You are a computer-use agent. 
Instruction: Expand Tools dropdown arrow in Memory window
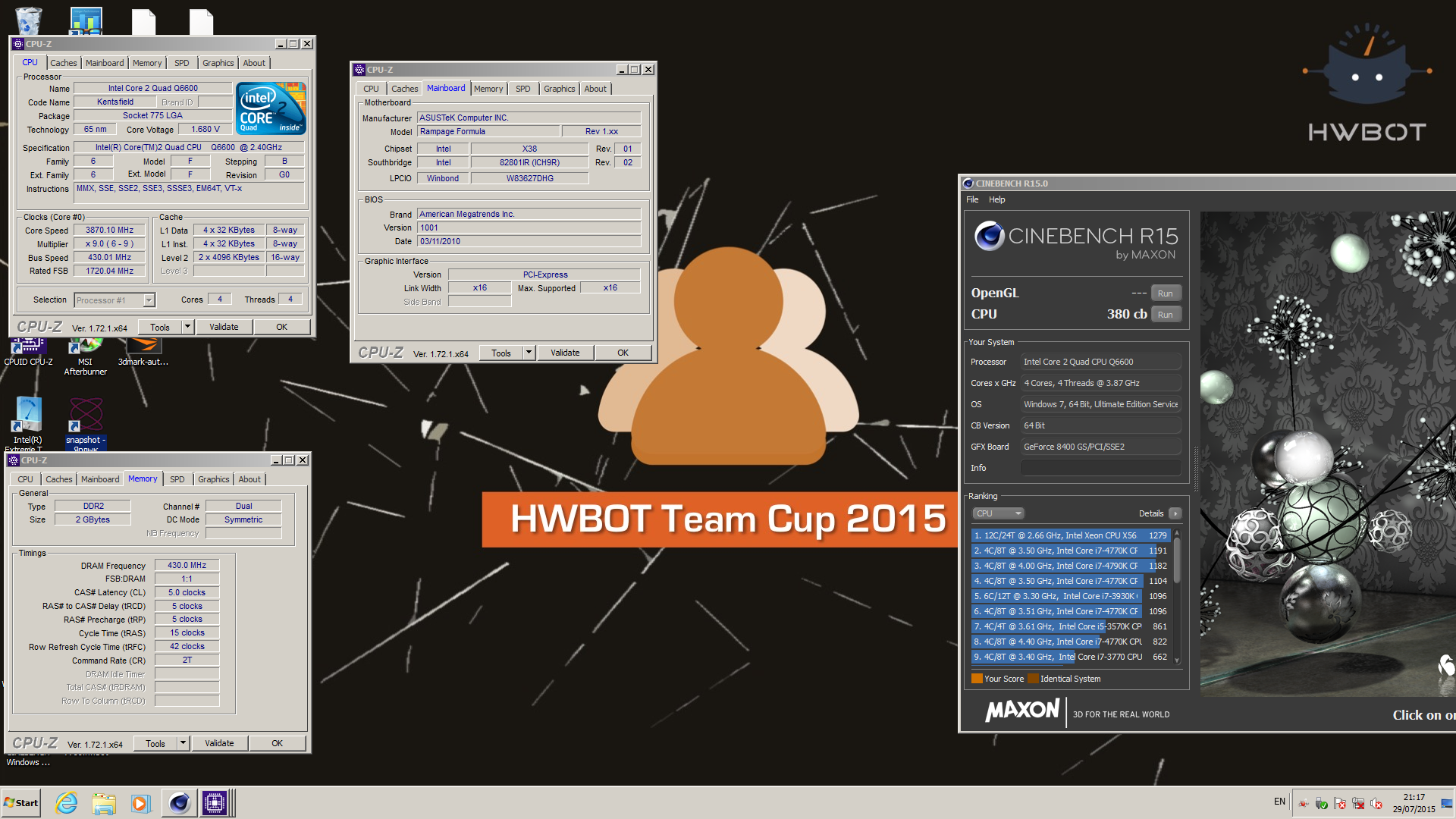pyautogui.click(x=183, y=743)
